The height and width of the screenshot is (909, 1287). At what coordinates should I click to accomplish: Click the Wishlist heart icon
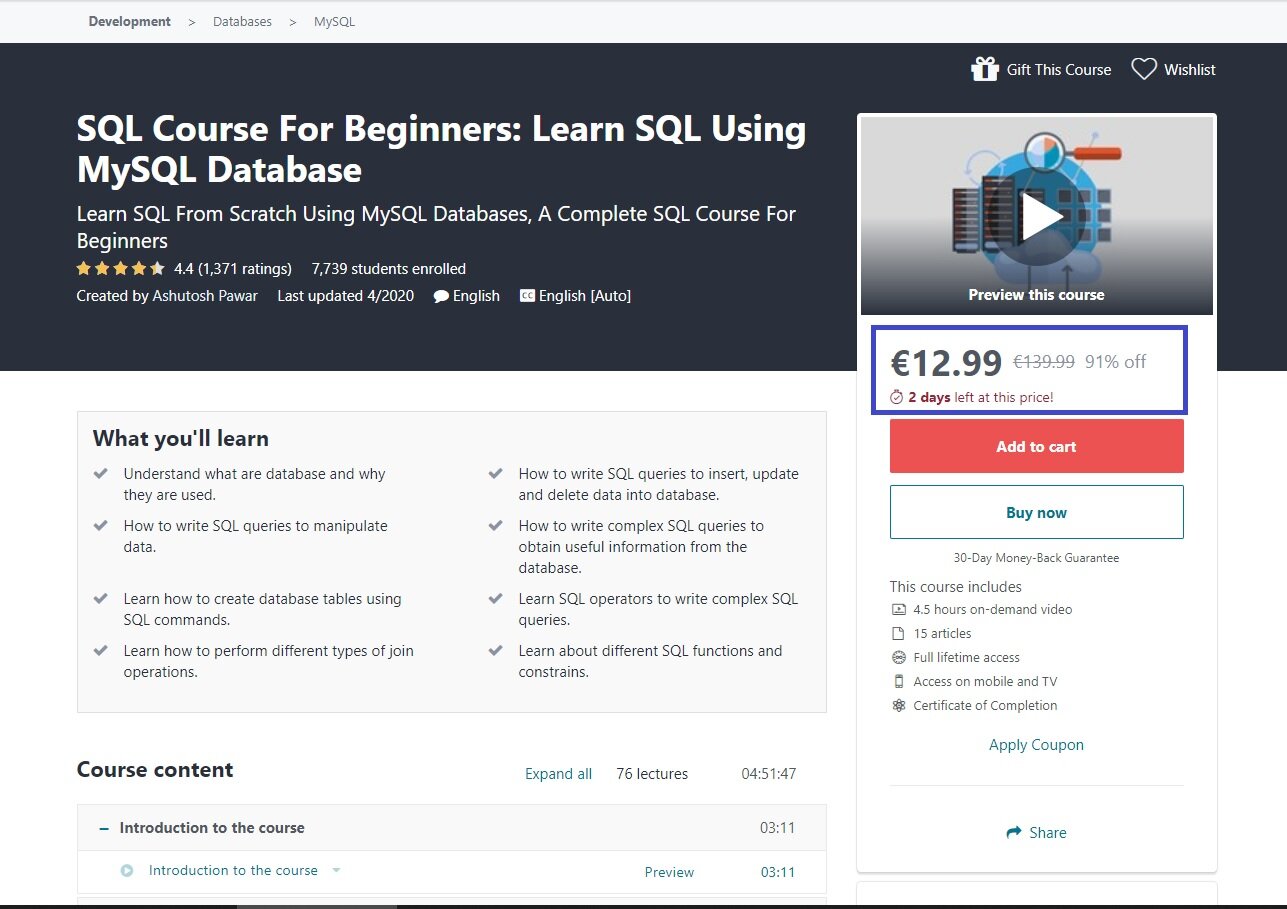click(1144, 69)
